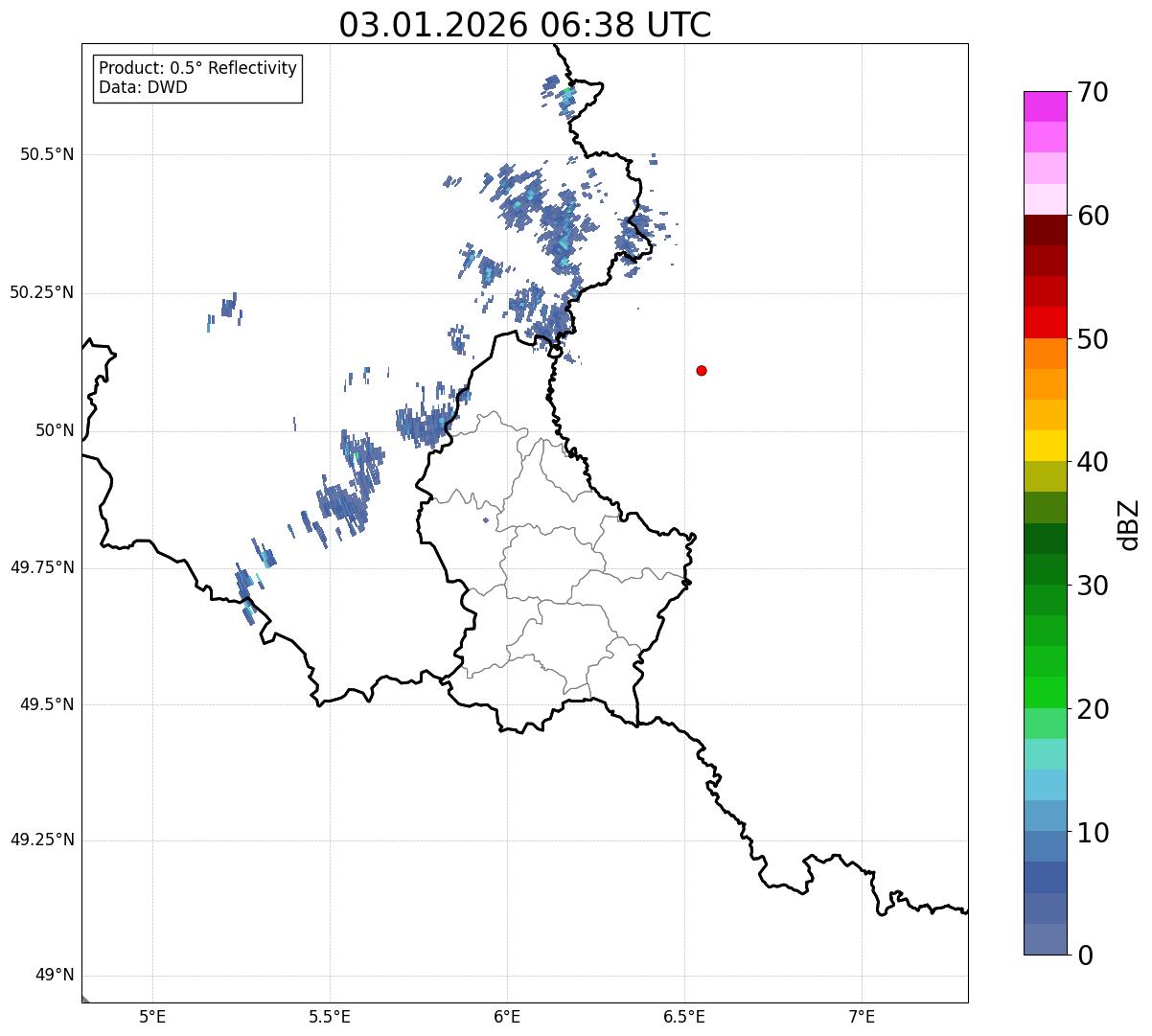Click the pink colorbar segment below 70

[1046, 137]
